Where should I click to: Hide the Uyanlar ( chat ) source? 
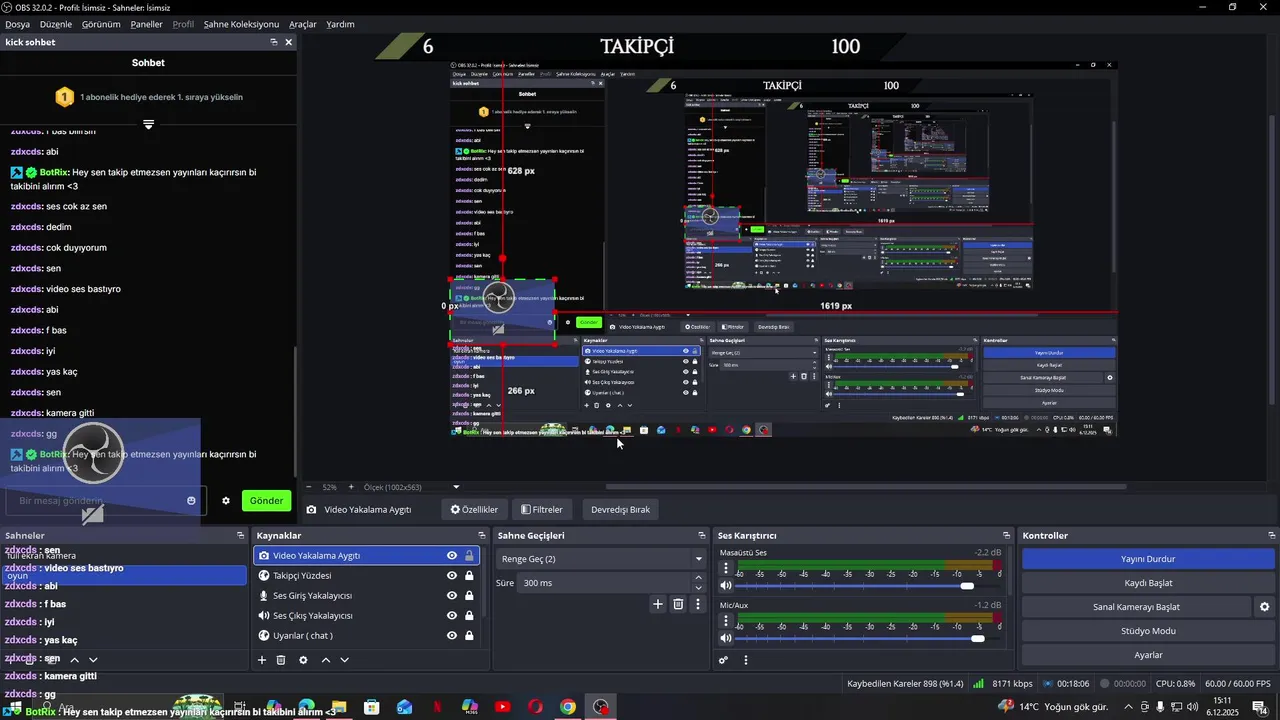(x=452, y=636)
